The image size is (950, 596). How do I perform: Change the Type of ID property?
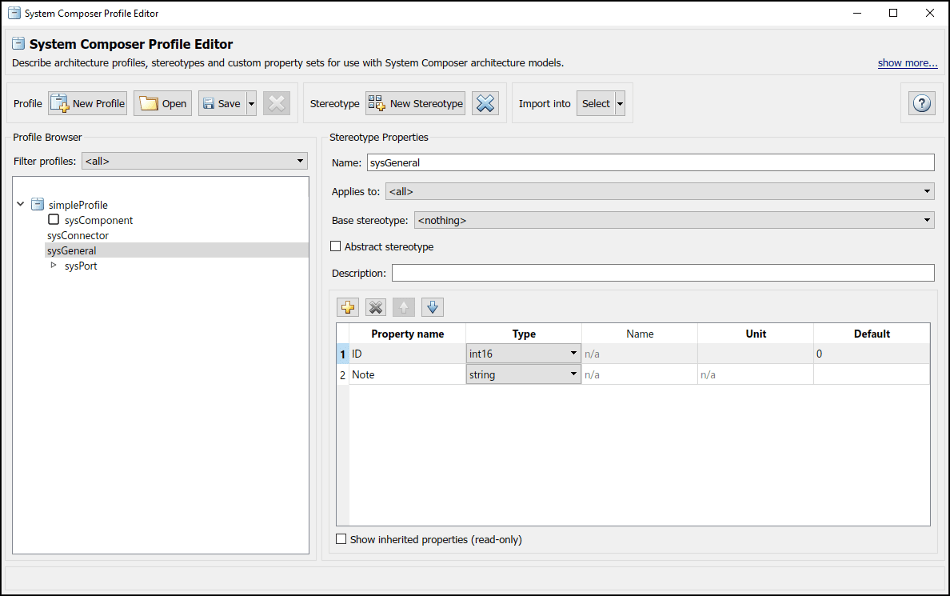point(573,353)
